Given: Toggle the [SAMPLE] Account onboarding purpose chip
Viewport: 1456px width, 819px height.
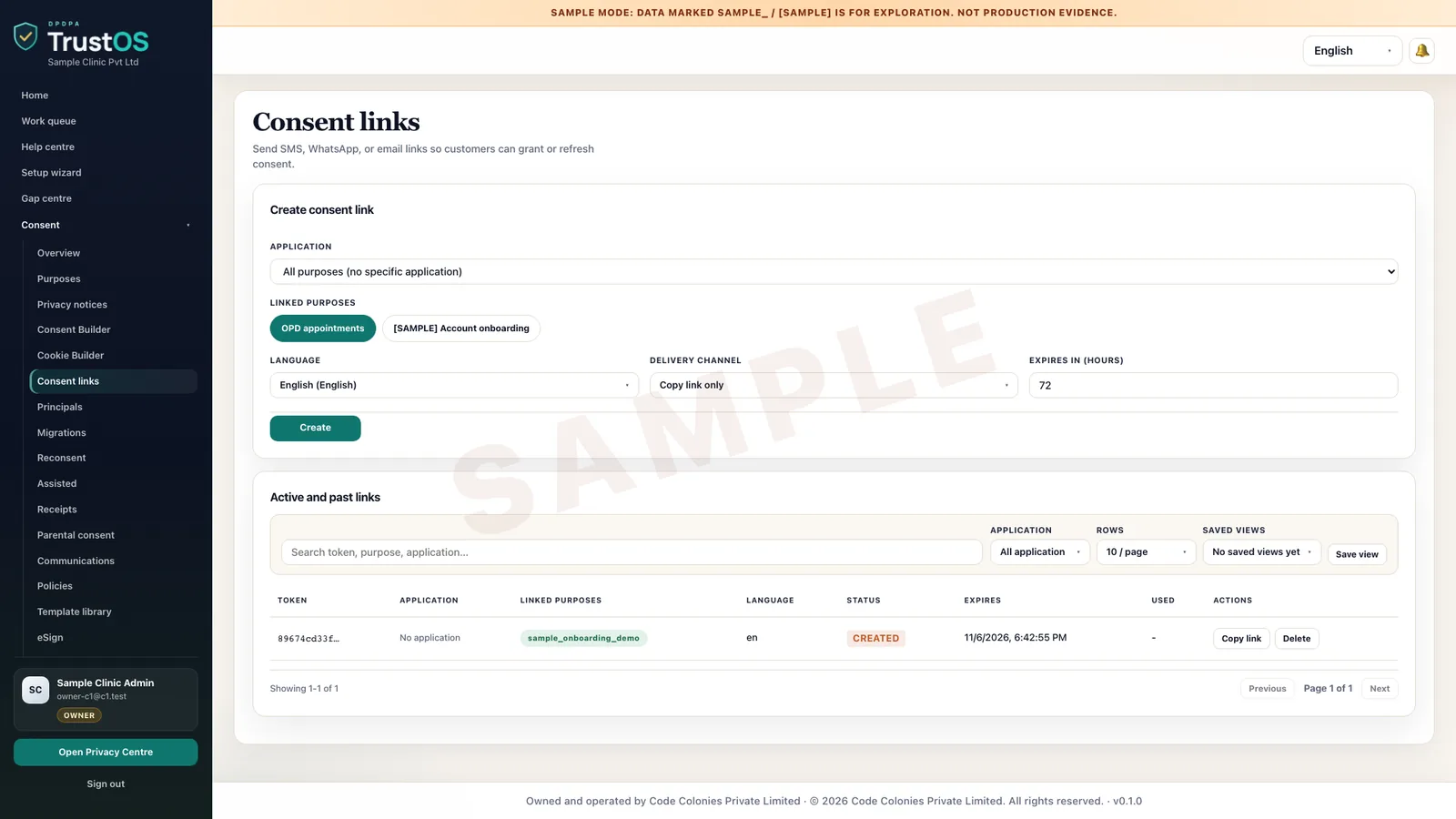Looking at the screenshot, I should [x=461, y=329].
